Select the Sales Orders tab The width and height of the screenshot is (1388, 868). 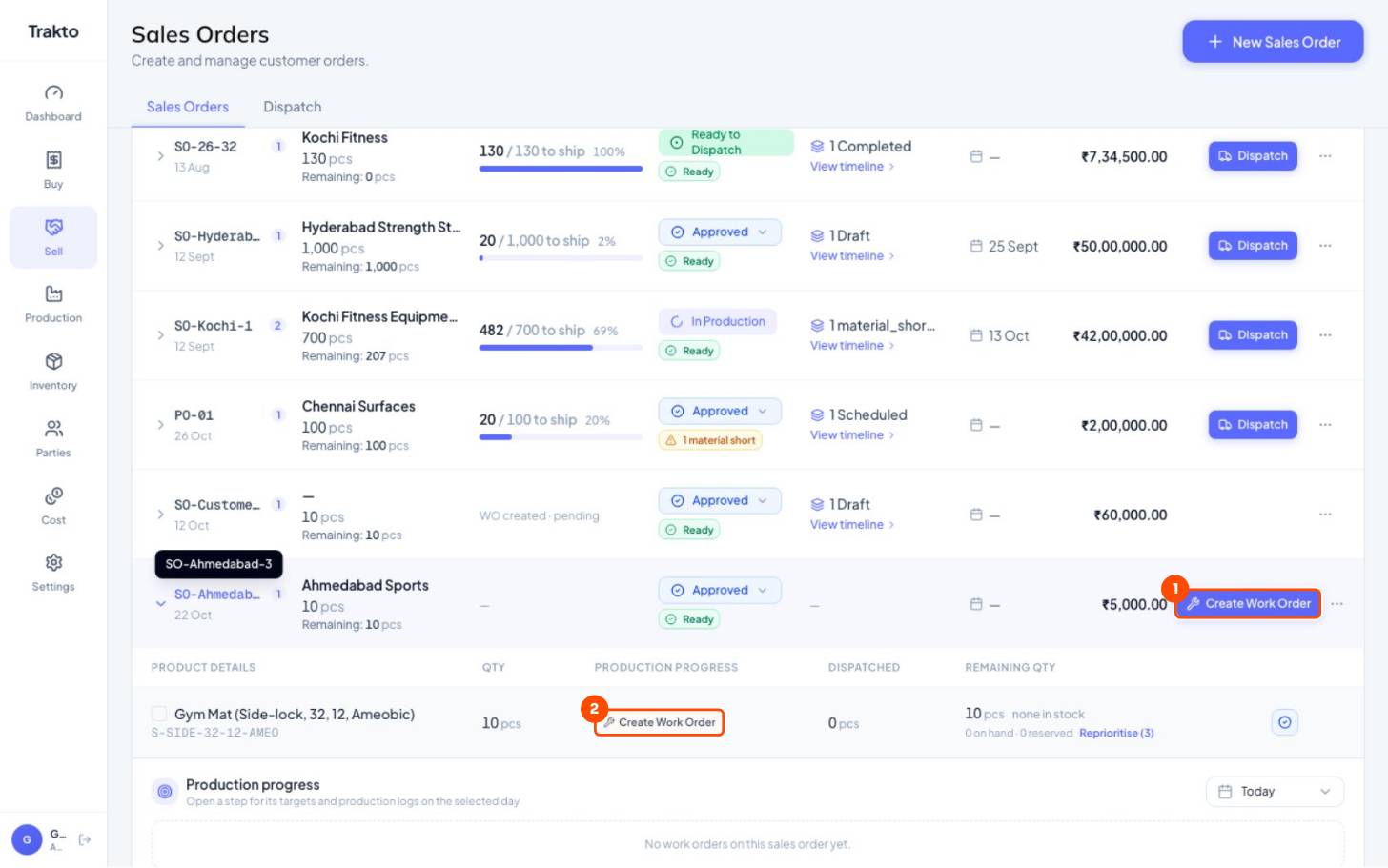[x=188, y=107]
